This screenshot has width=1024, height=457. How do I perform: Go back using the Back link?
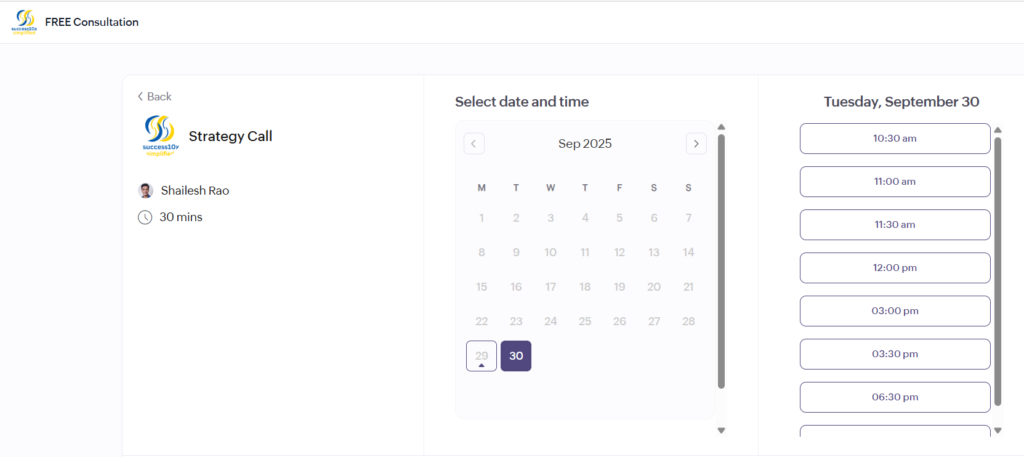tap(155, 97)
